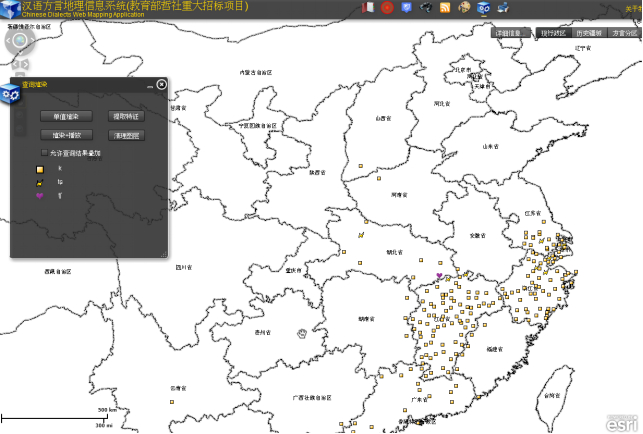Click the 辽宁省 map label

coord(583,48)
